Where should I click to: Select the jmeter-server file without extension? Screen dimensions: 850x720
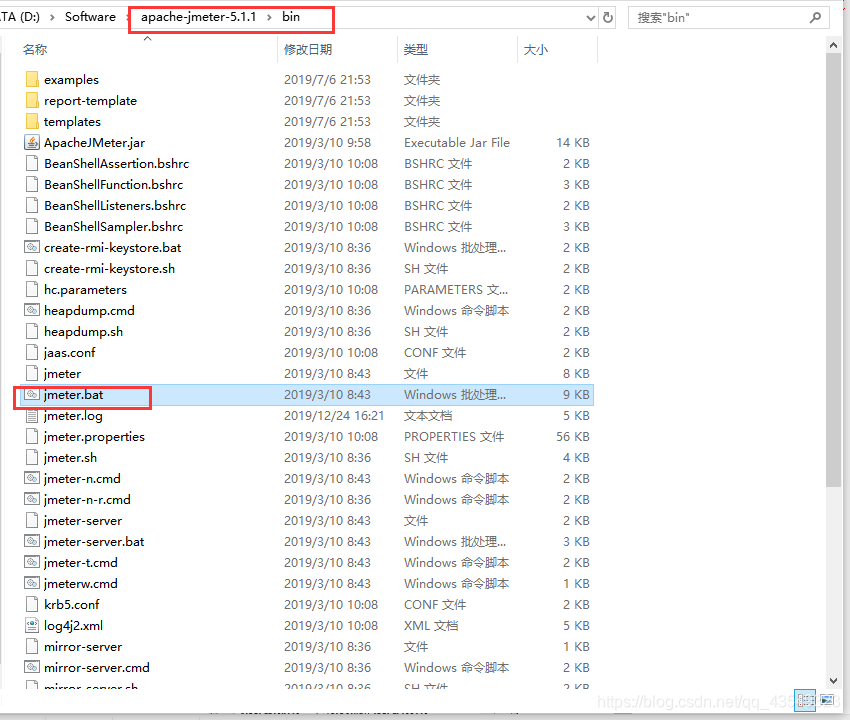pyautogui.click(x=83, y=520)
